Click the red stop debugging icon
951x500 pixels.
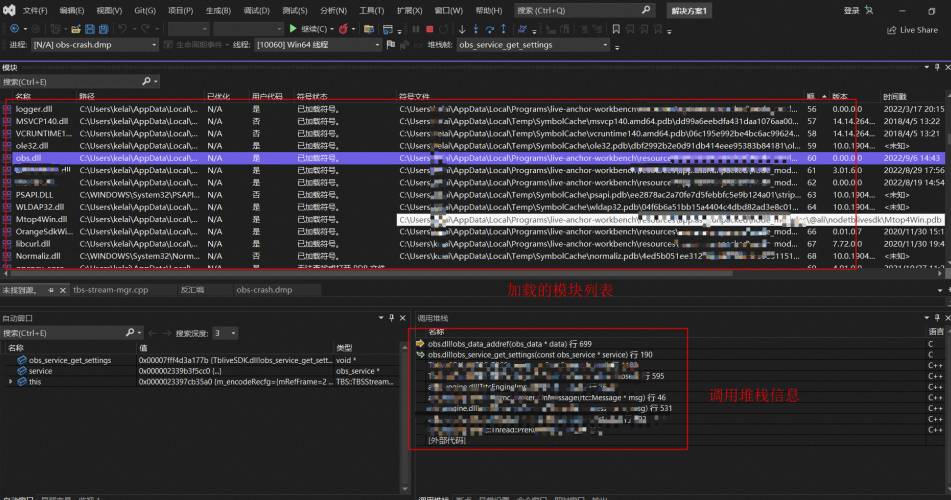(429, 29)
